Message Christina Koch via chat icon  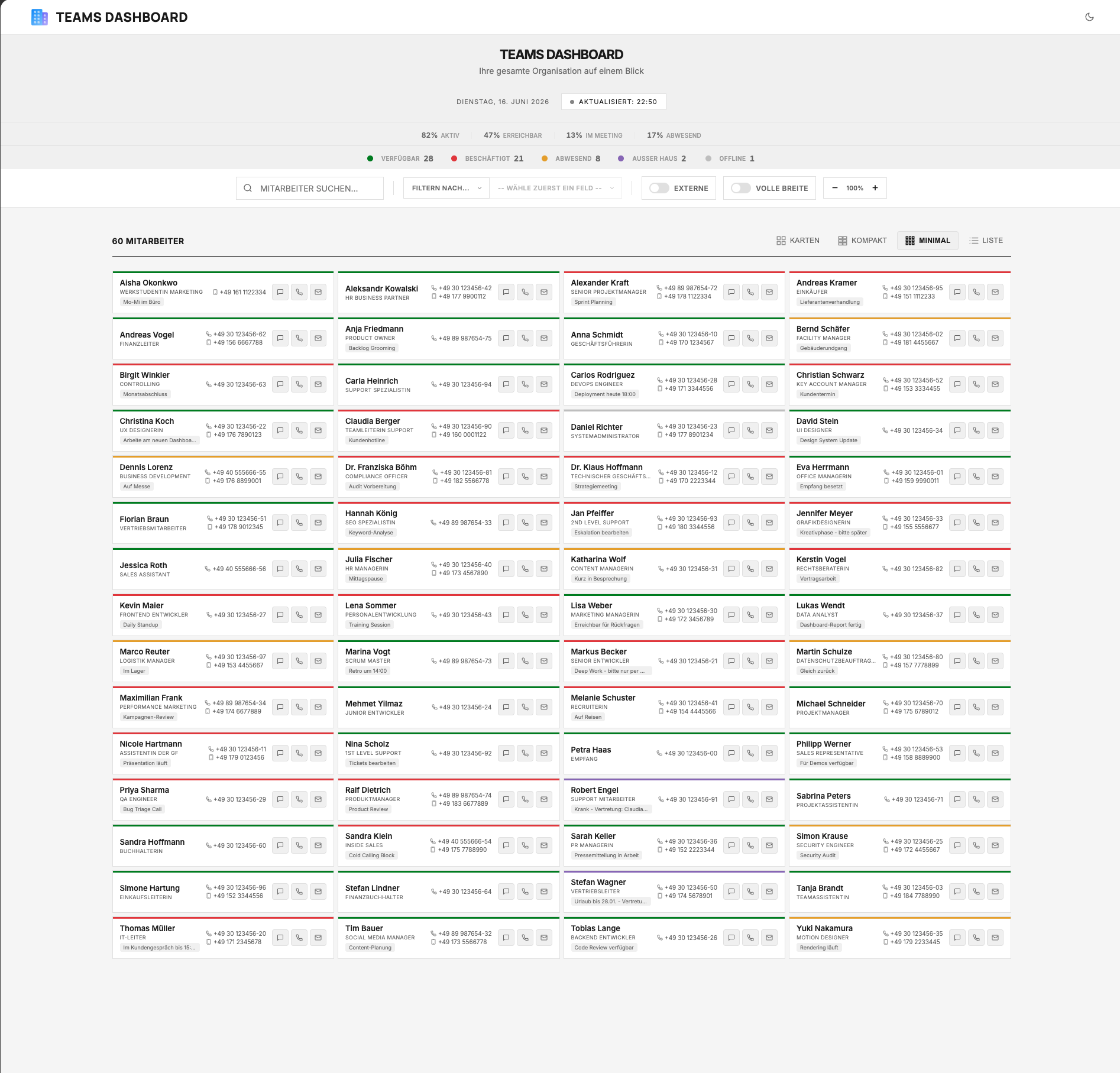(280, 430)
